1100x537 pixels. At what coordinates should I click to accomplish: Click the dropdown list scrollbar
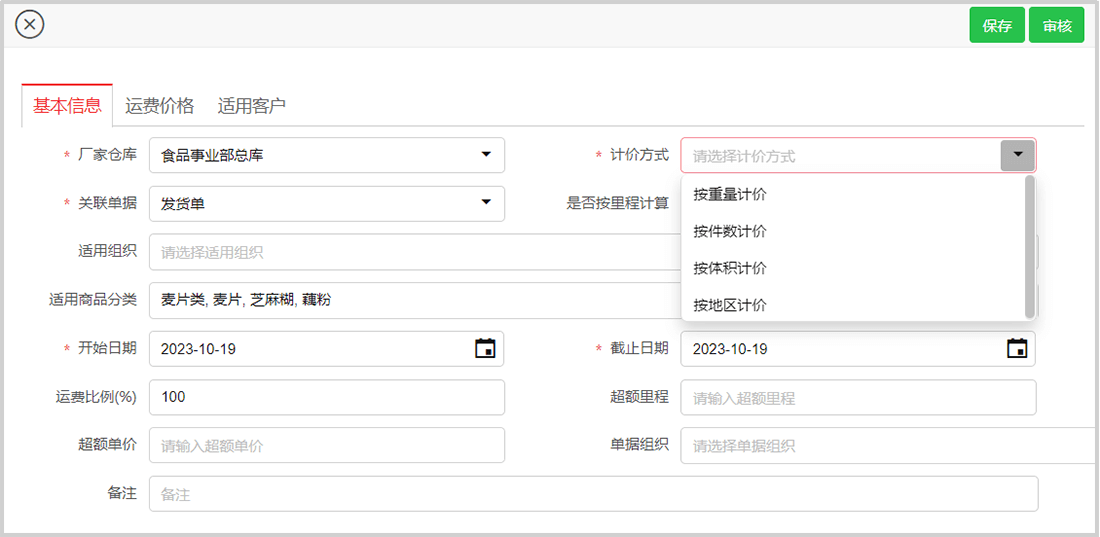coord(1030,247)
